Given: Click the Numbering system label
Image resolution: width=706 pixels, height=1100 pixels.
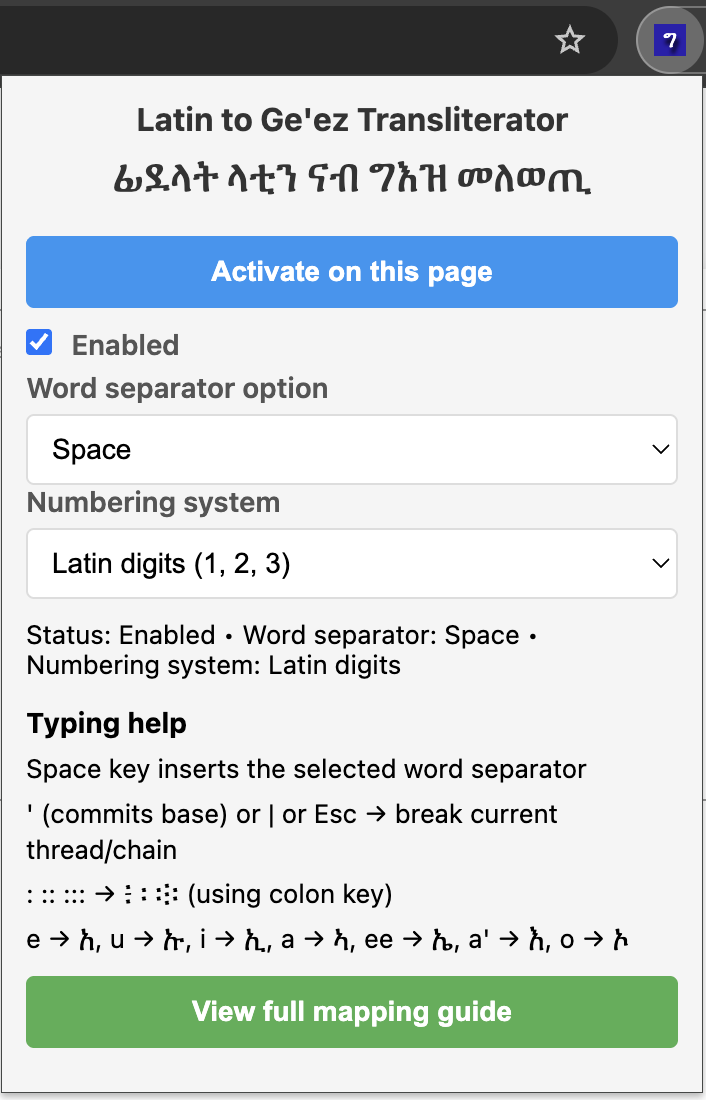Looking at the screenshot, I should pos(153,502).
